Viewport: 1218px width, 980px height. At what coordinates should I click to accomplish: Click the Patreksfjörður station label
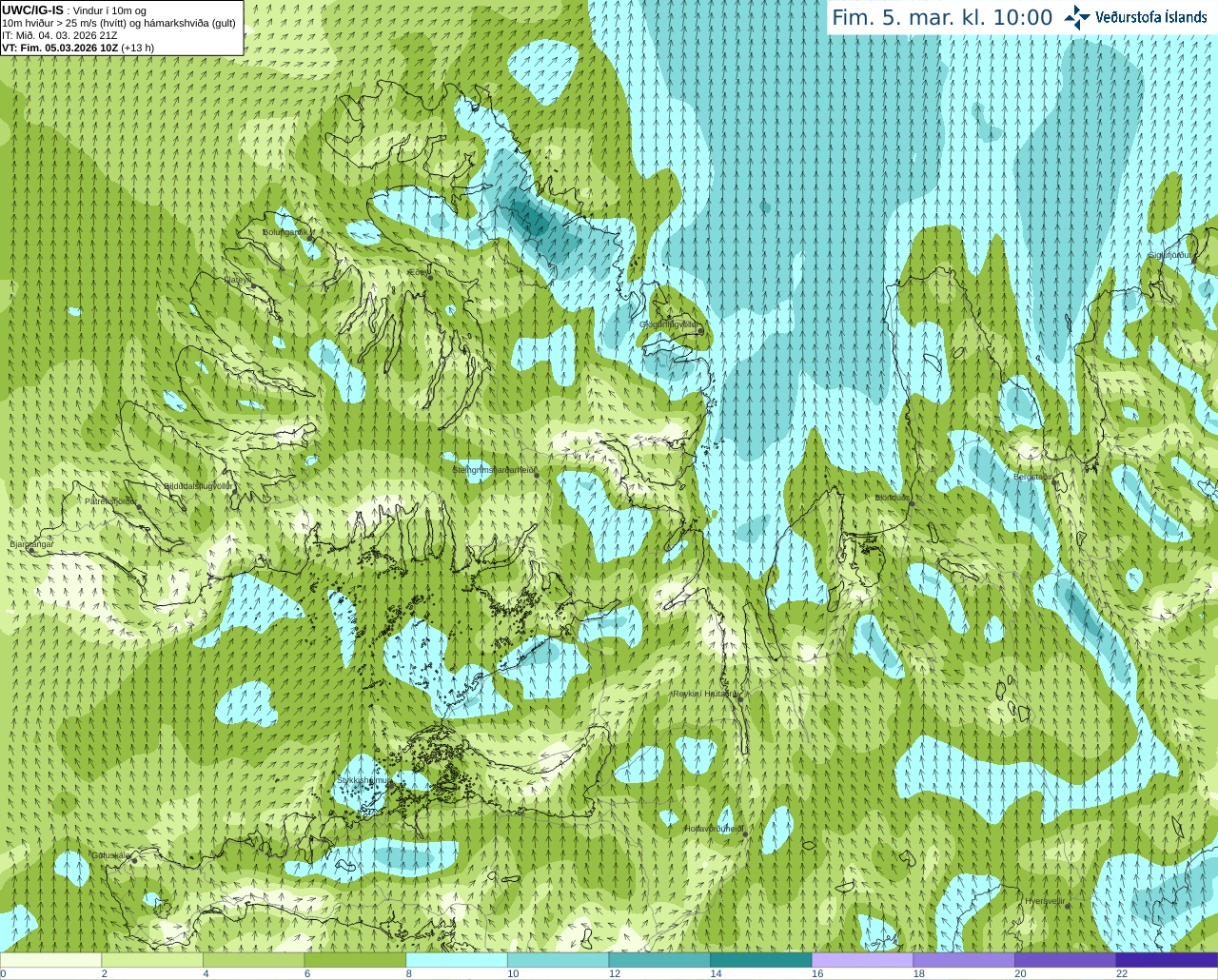pyautogui.click(x=111, y=501)
